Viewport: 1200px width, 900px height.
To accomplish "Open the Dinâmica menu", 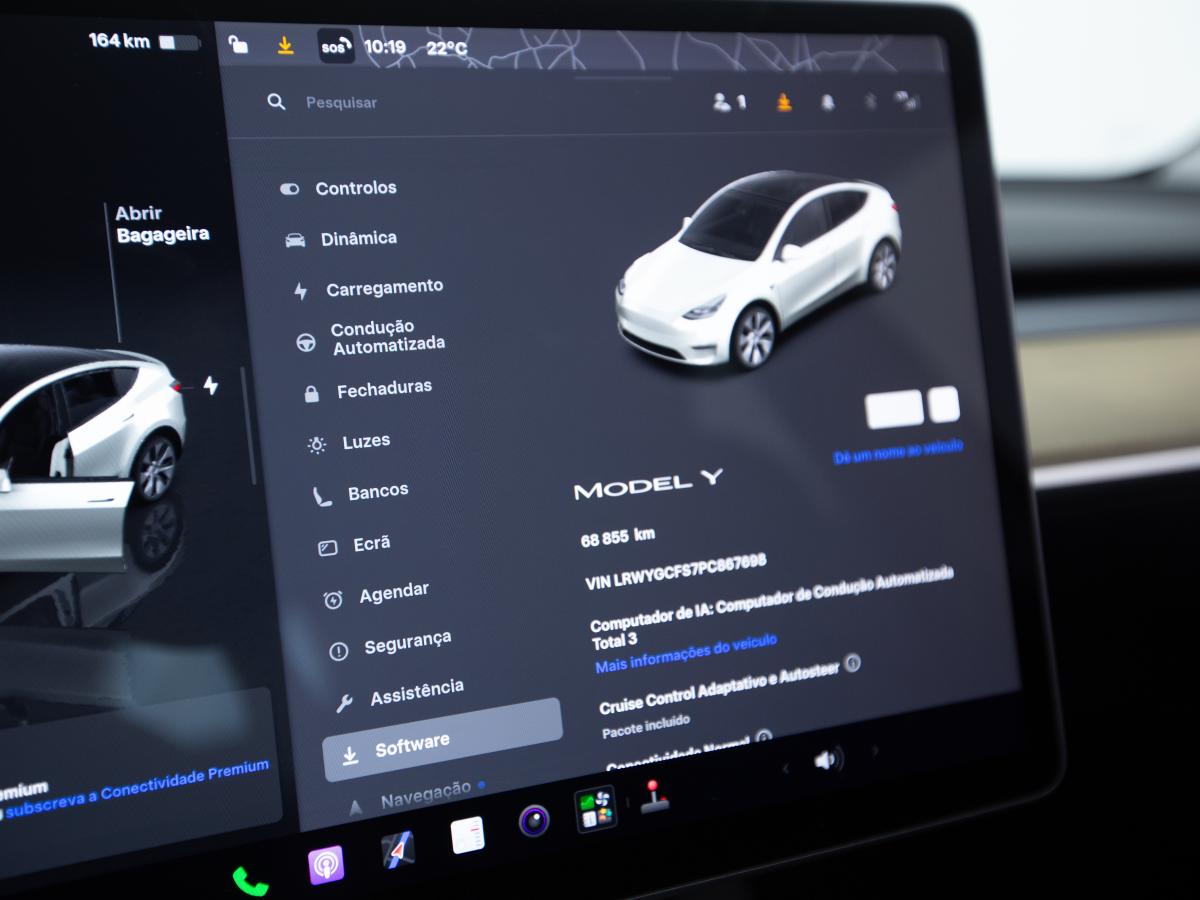I will pos(342,238).
